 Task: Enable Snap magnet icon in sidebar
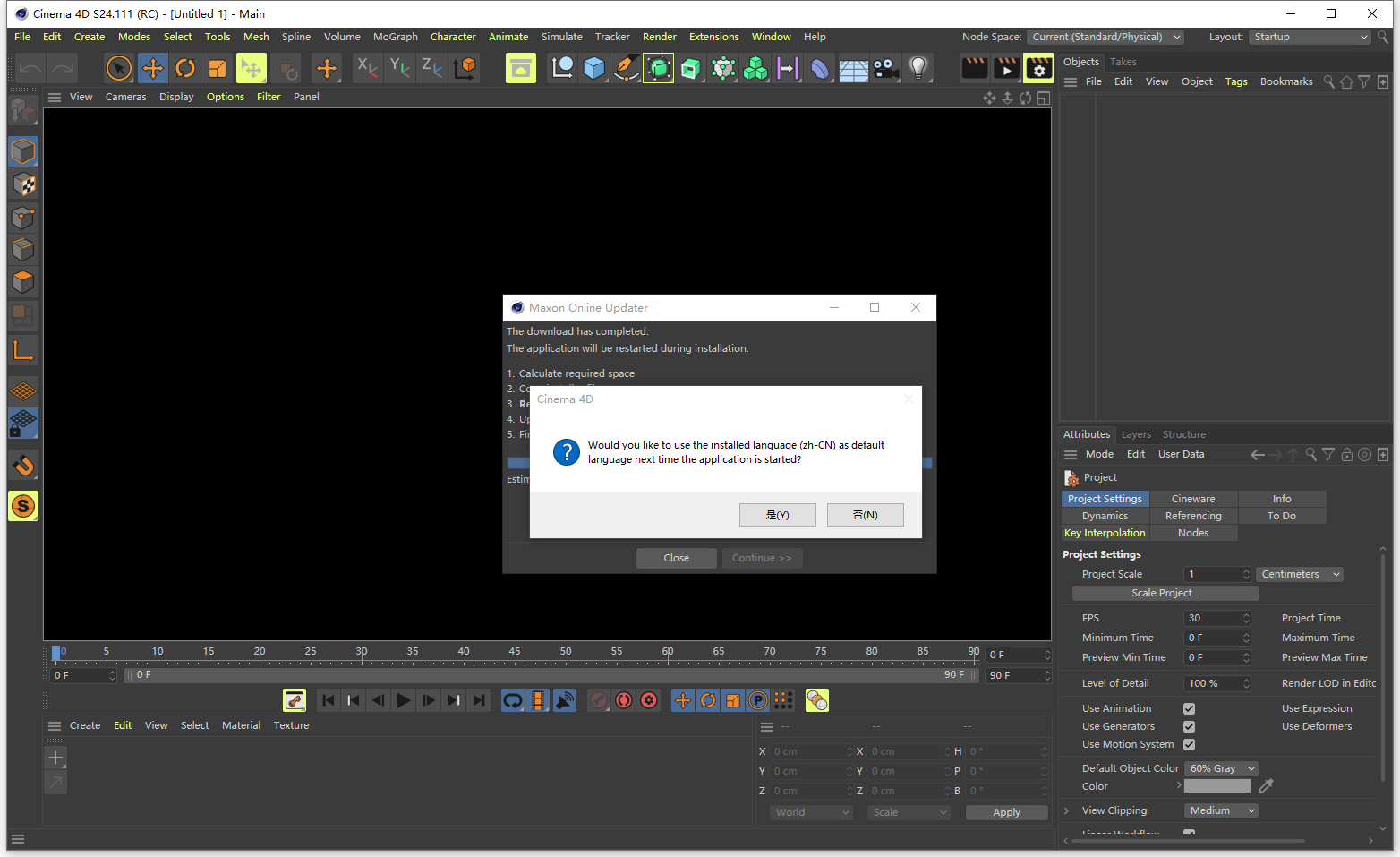point(23,466)
